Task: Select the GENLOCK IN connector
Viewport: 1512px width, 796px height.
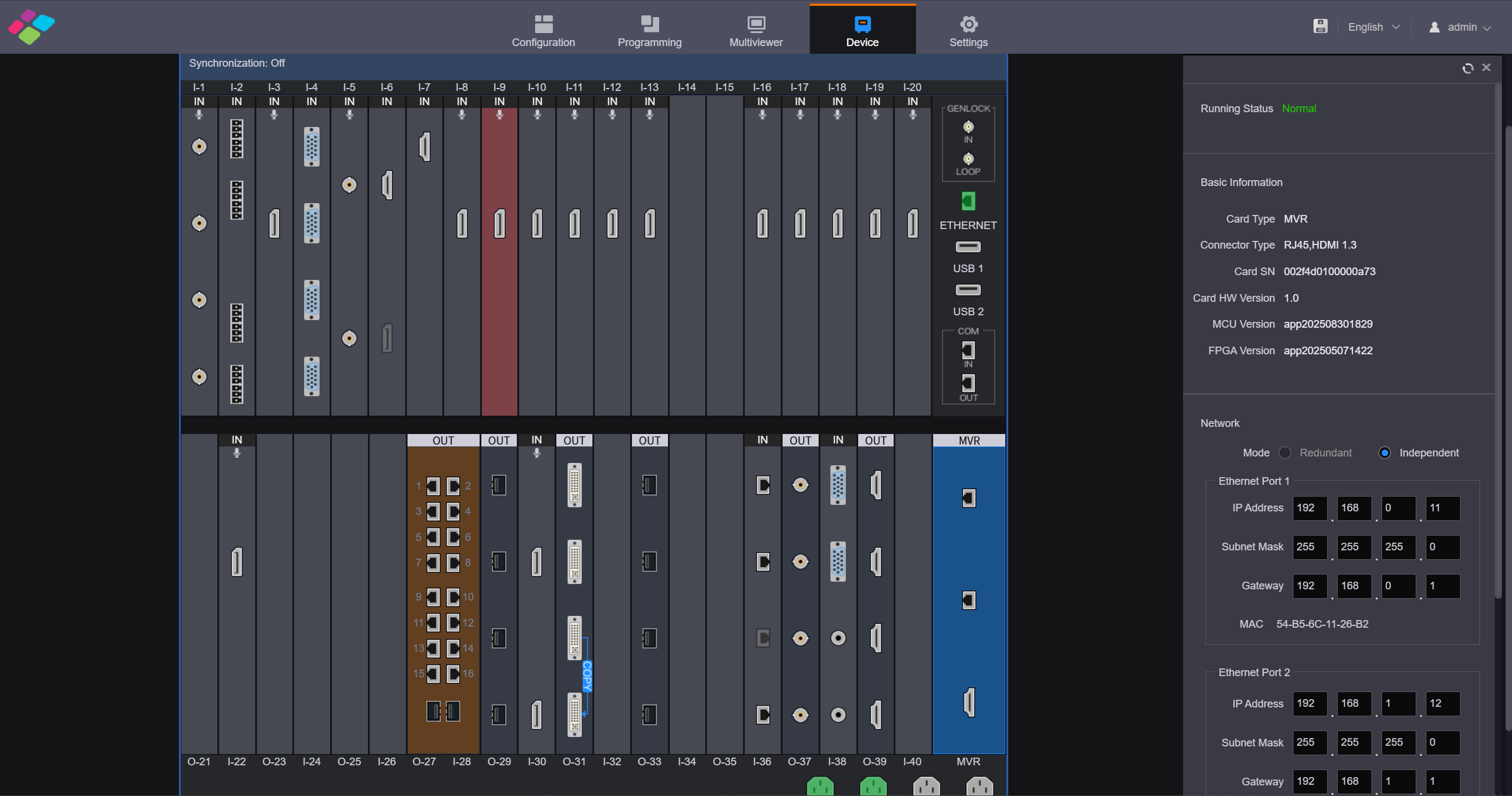Action: tap(968, 127)
